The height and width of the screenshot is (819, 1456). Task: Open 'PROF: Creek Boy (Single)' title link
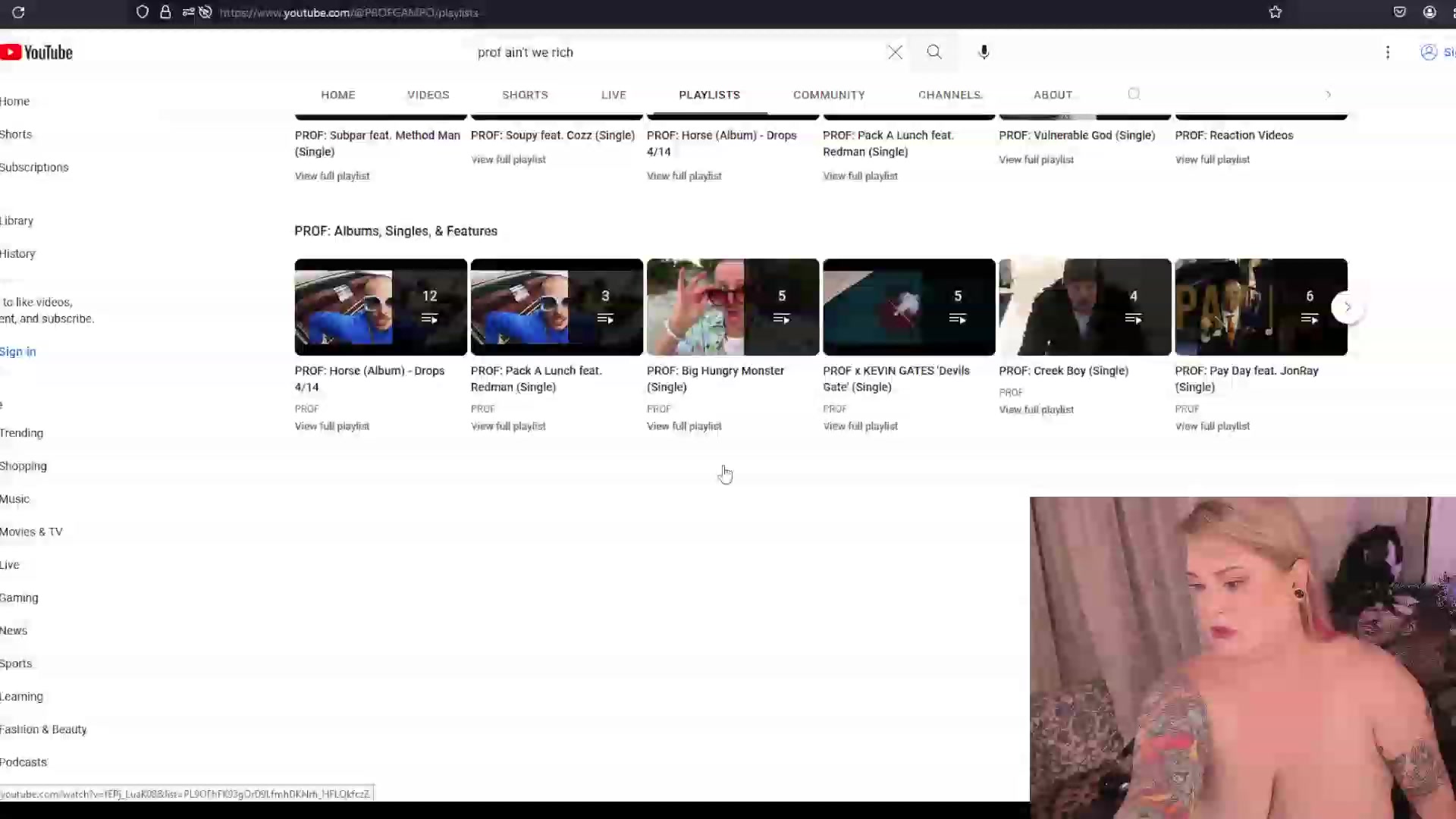pyautogui.click(x=1063, y=371)
